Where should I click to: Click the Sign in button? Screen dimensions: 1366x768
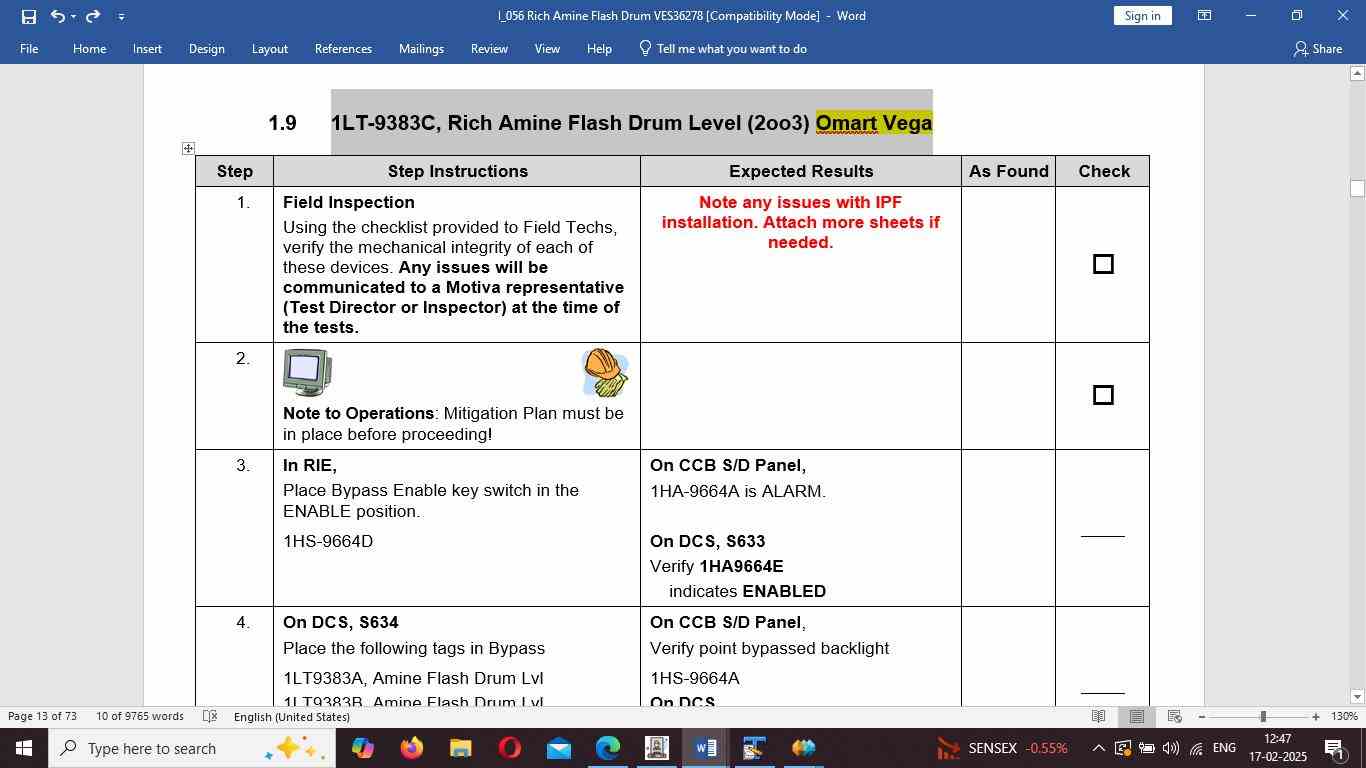[x=1142, y=16]
